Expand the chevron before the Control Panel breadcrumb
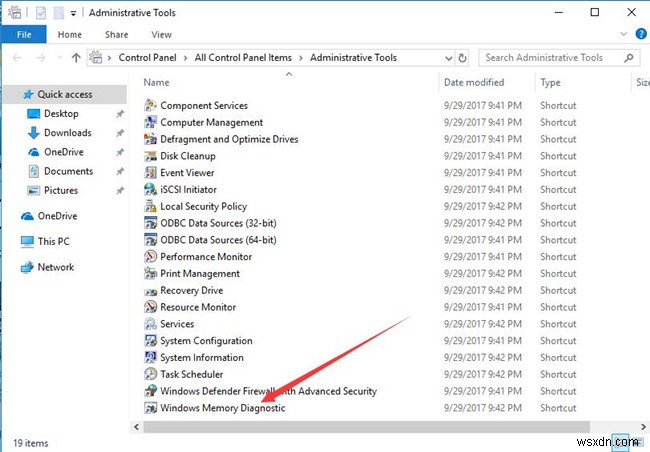The image size is (650, 452). tap(109, 58)
